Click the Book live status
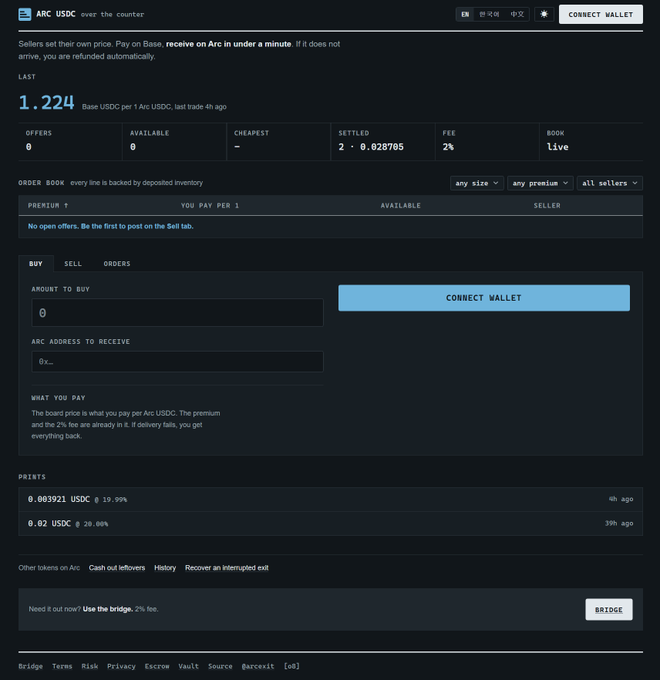This screenshot has height=680, width=660. [557, 147]
